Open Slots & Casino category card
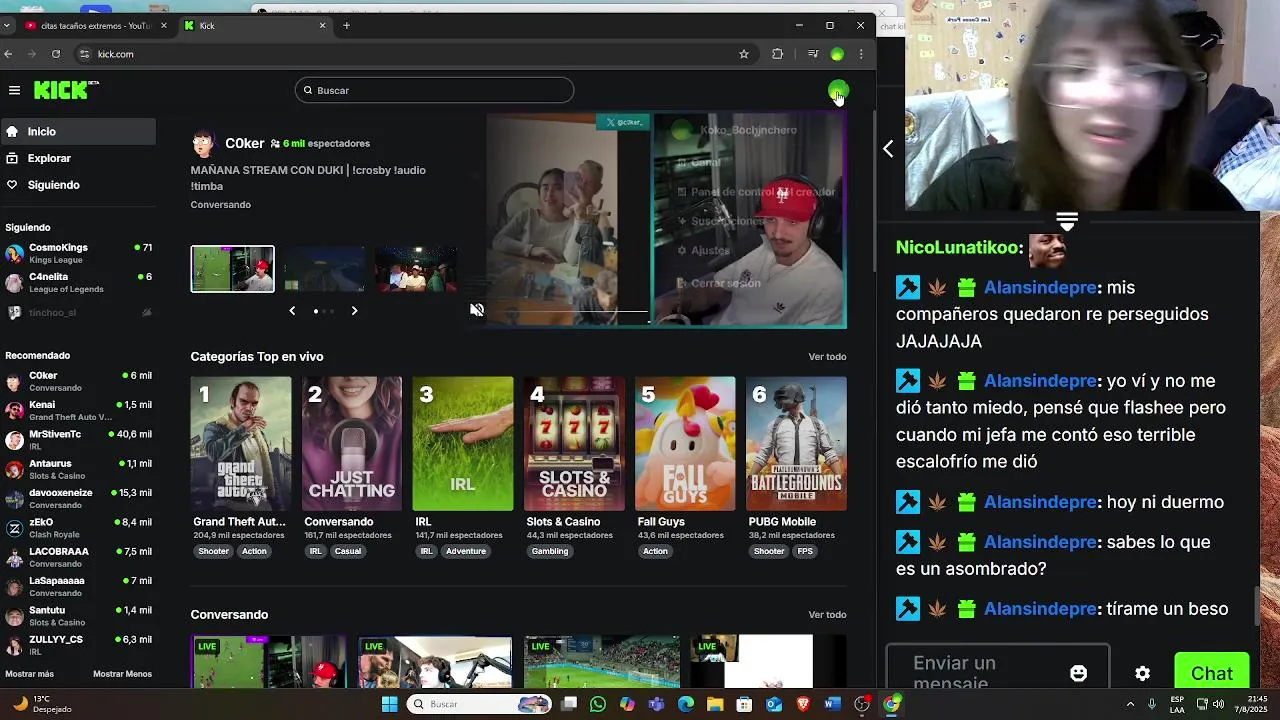 coord(574,443)
